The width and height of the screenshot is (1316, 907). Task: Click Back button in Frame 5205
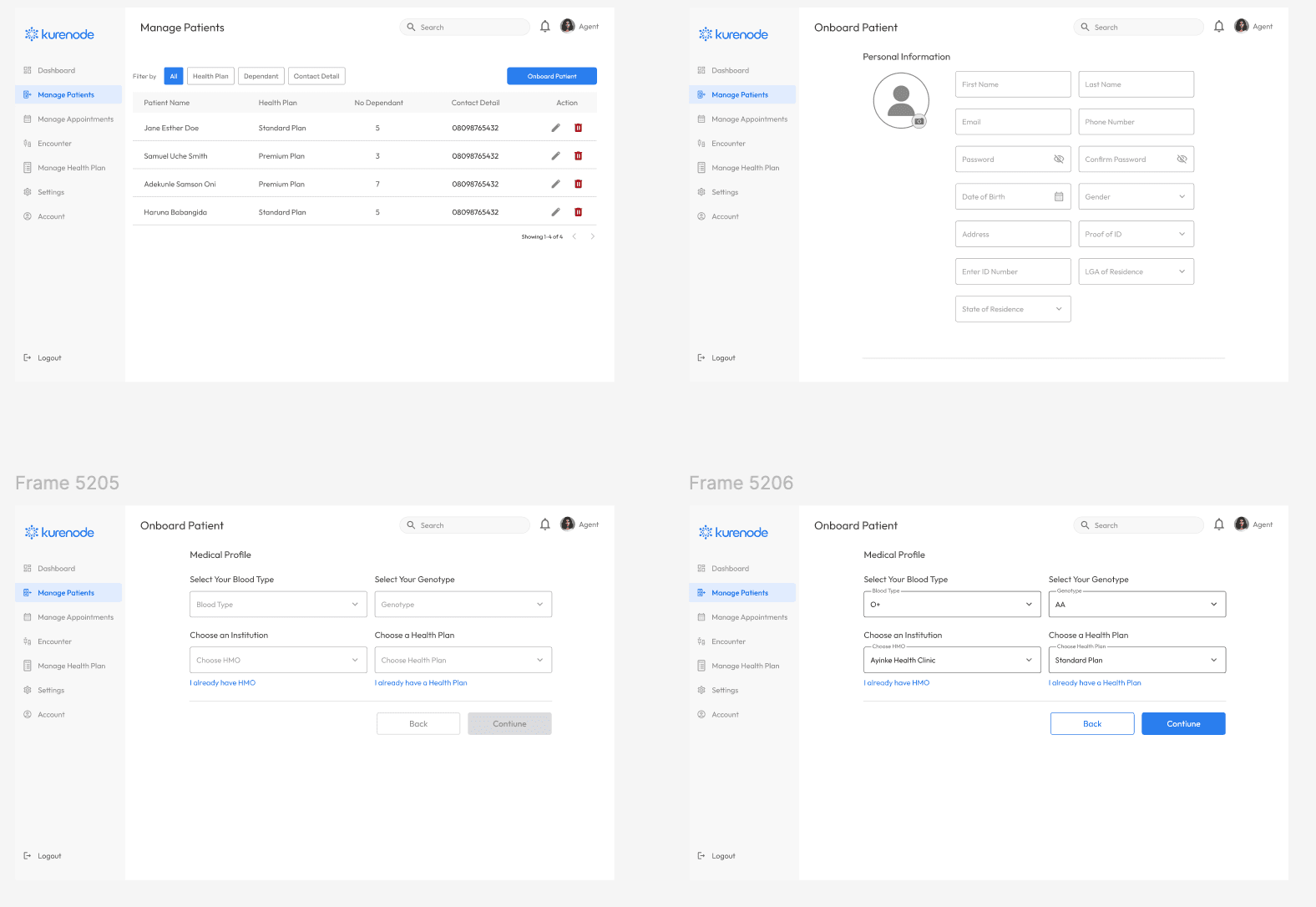coord(418,724)
